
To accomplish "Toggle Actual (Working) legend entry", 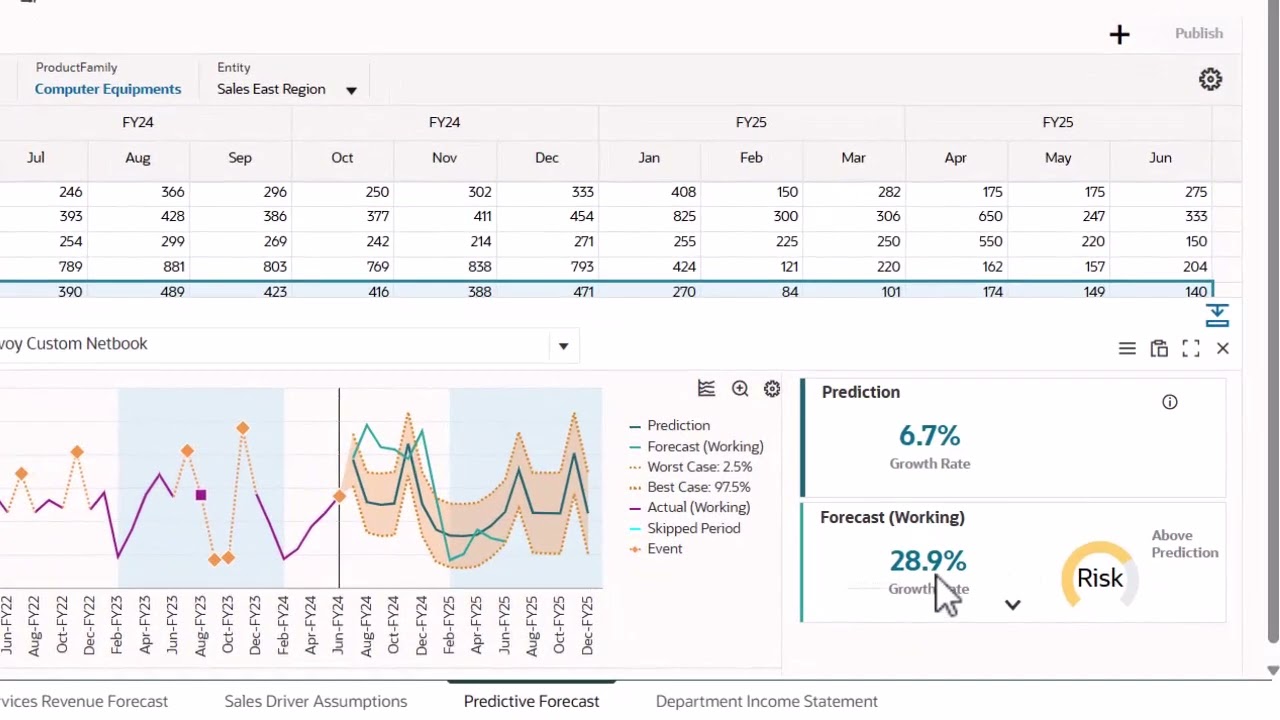I will [x=689, y=507].
